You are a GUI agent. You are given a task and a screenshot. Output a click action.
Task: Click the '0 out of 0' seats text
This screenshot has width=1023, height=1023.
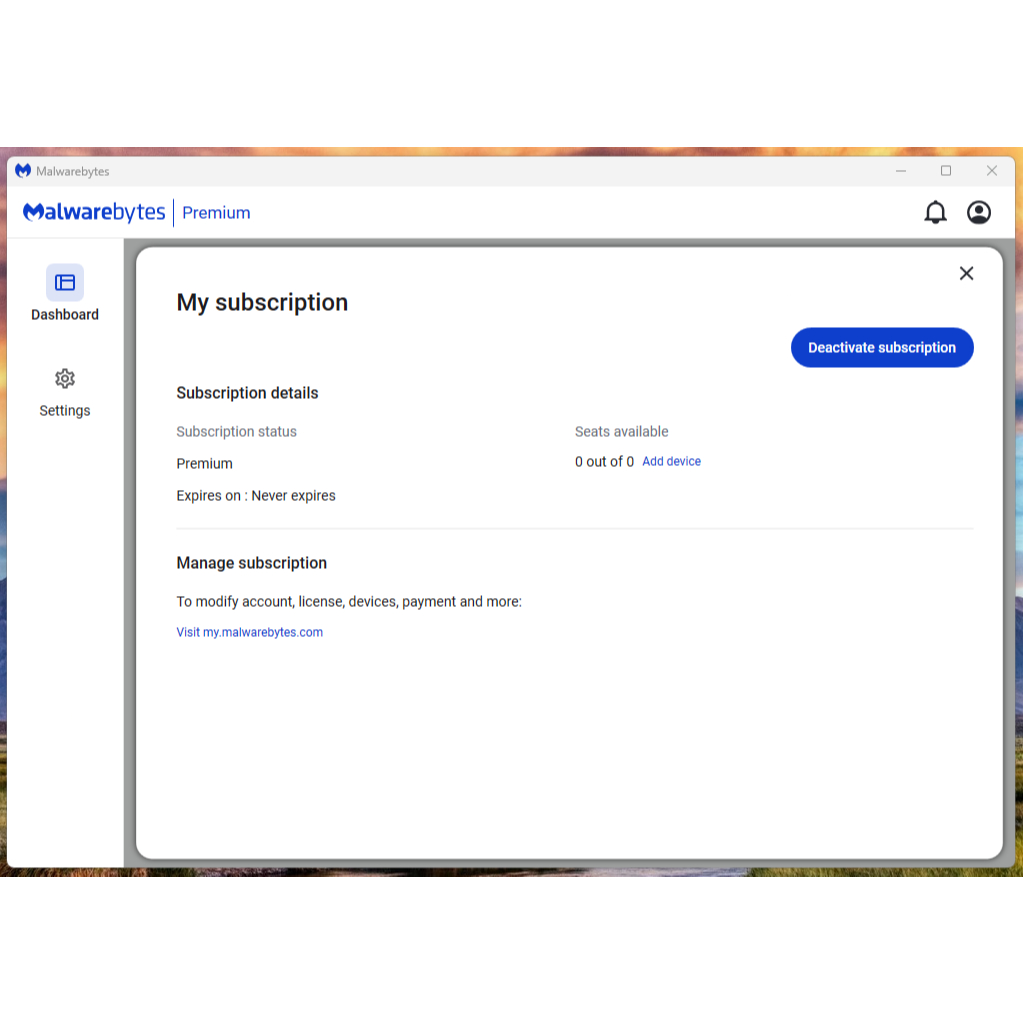pyautogui.click(x=604, y=462)
